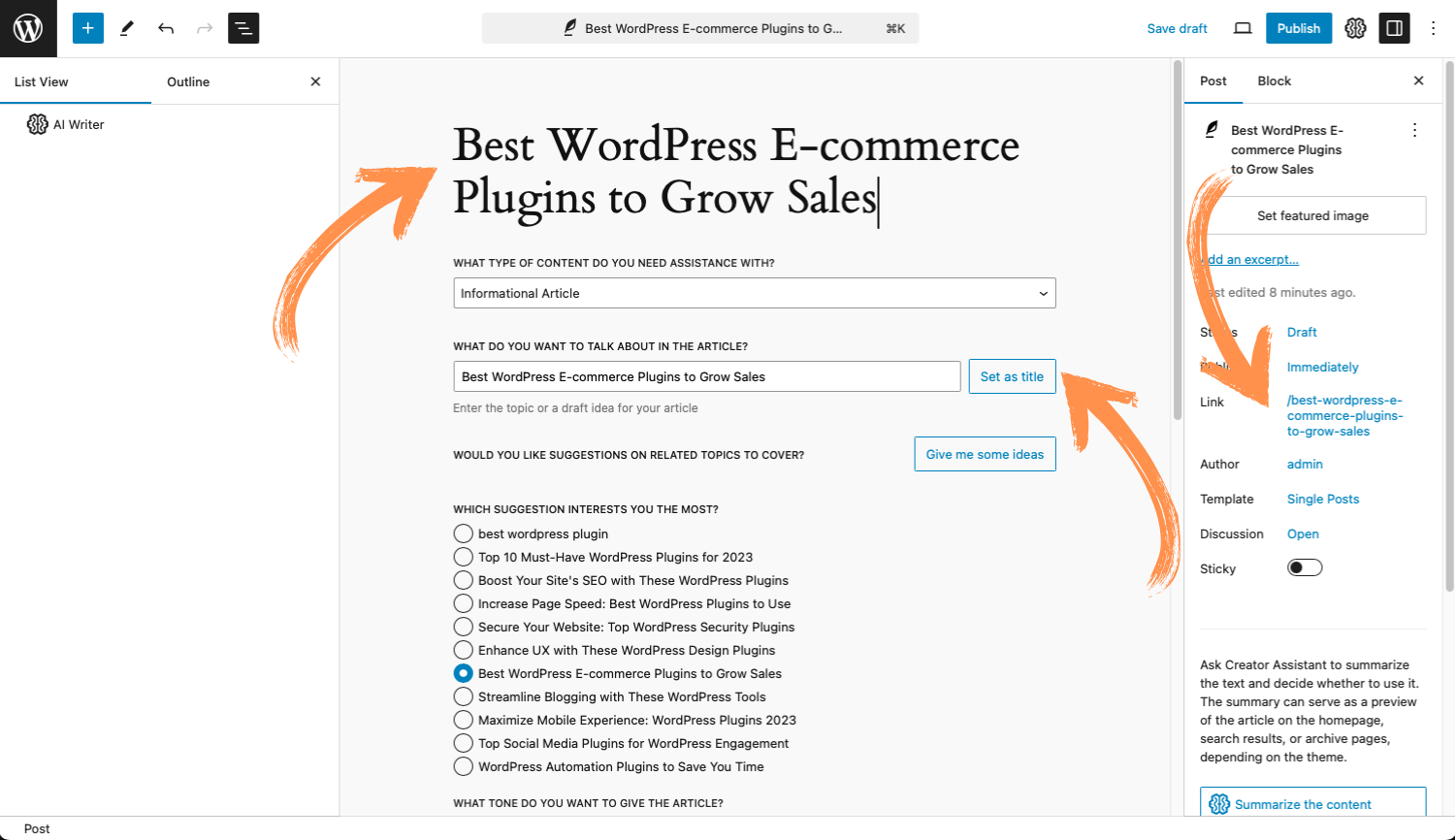Click the AI Writer brain icon in List View

[x=38, y=124]
